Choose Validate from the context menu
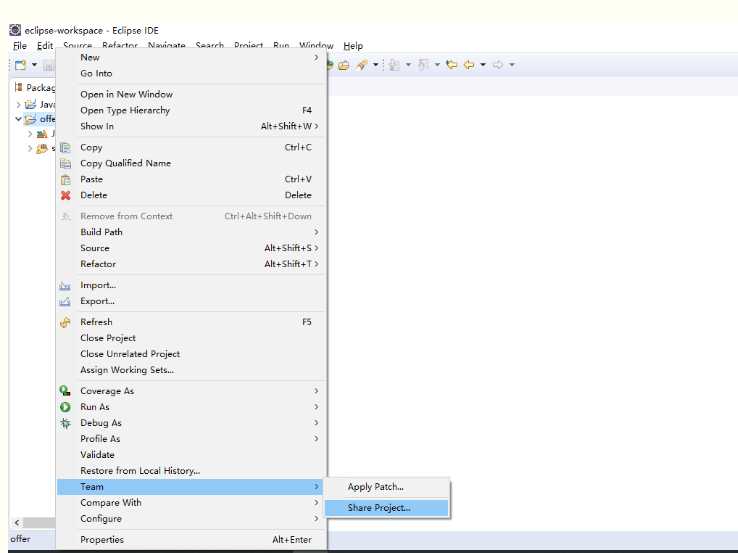The width and height of the screenshot is (738, 553). 192,455
